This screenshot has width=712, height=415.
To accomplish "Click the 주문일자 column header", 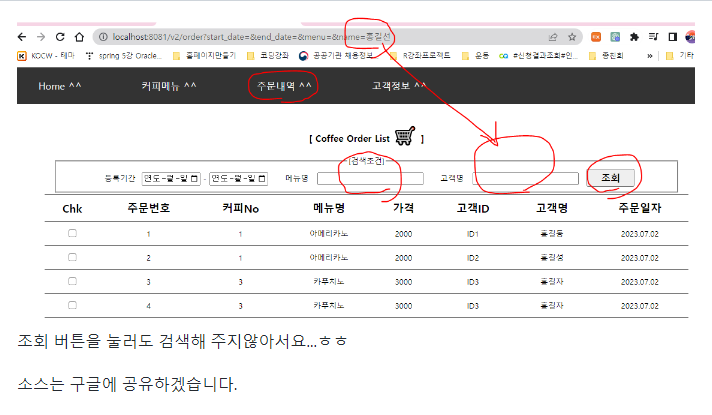I will click(640, 208).
